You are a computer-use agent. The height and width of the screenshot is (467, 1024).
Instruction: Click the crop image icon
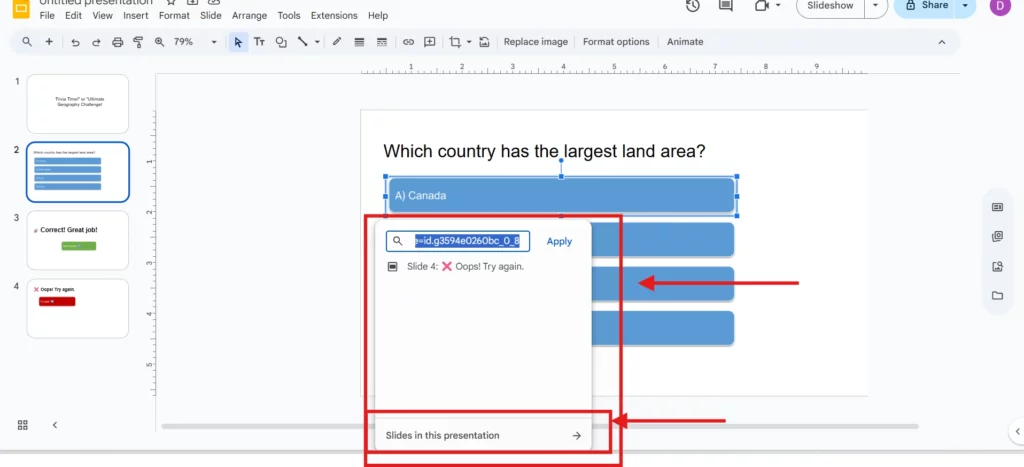coord(455,42)
